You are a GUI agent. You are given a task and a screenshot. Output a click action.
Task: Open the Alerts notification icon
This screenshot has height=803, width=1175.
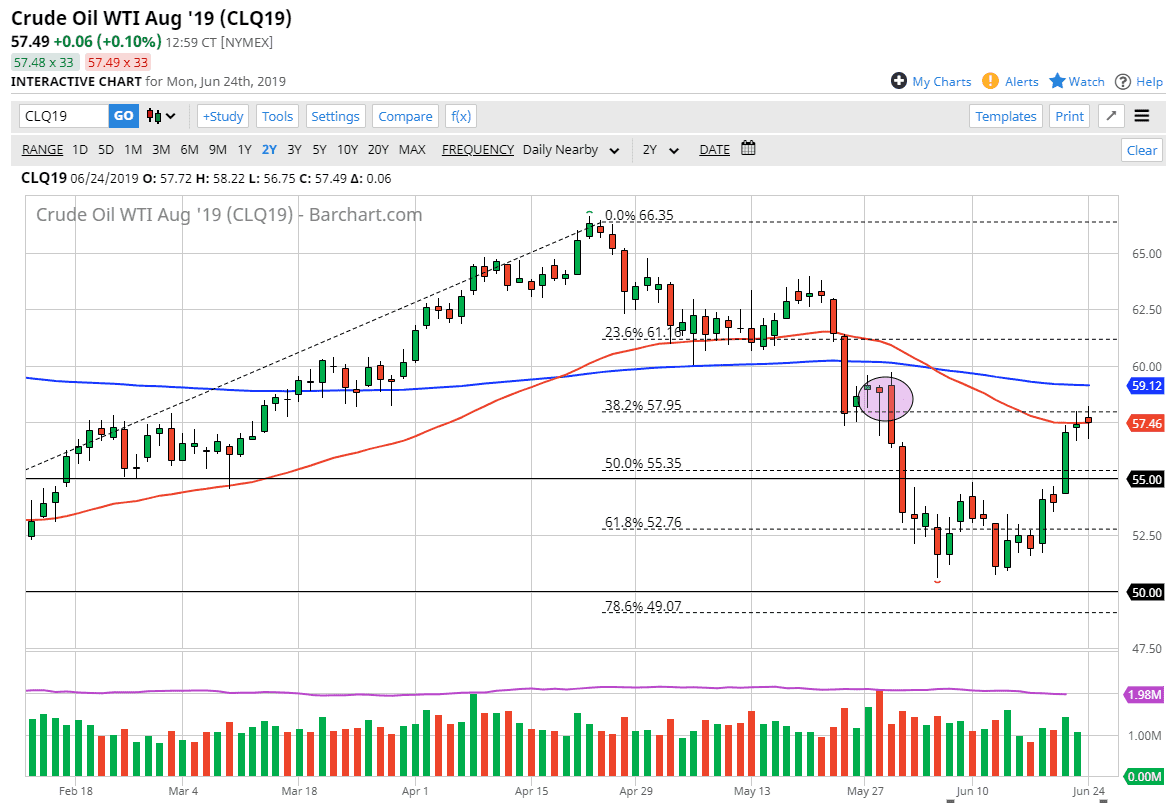pos(990,81)
